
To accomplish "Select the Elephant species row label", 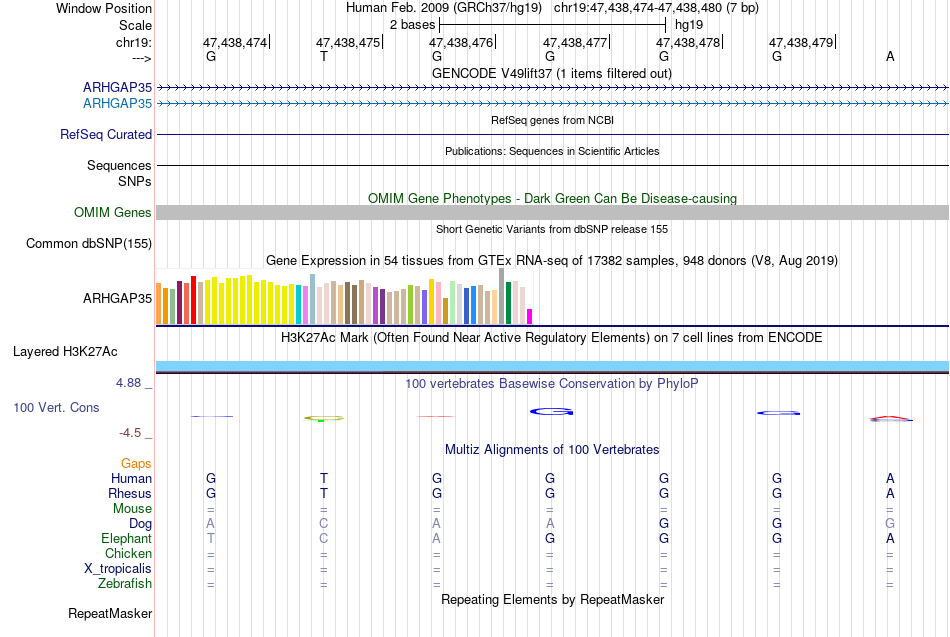I will (x=127, y=539).
